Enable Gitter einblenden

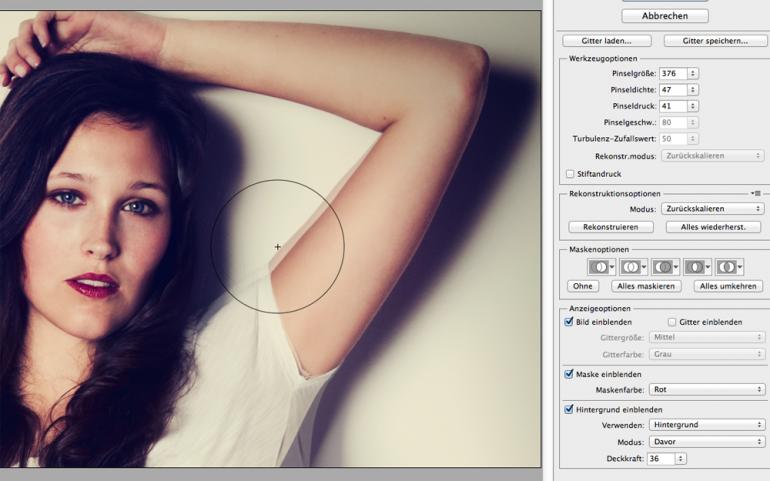(672, 322)
